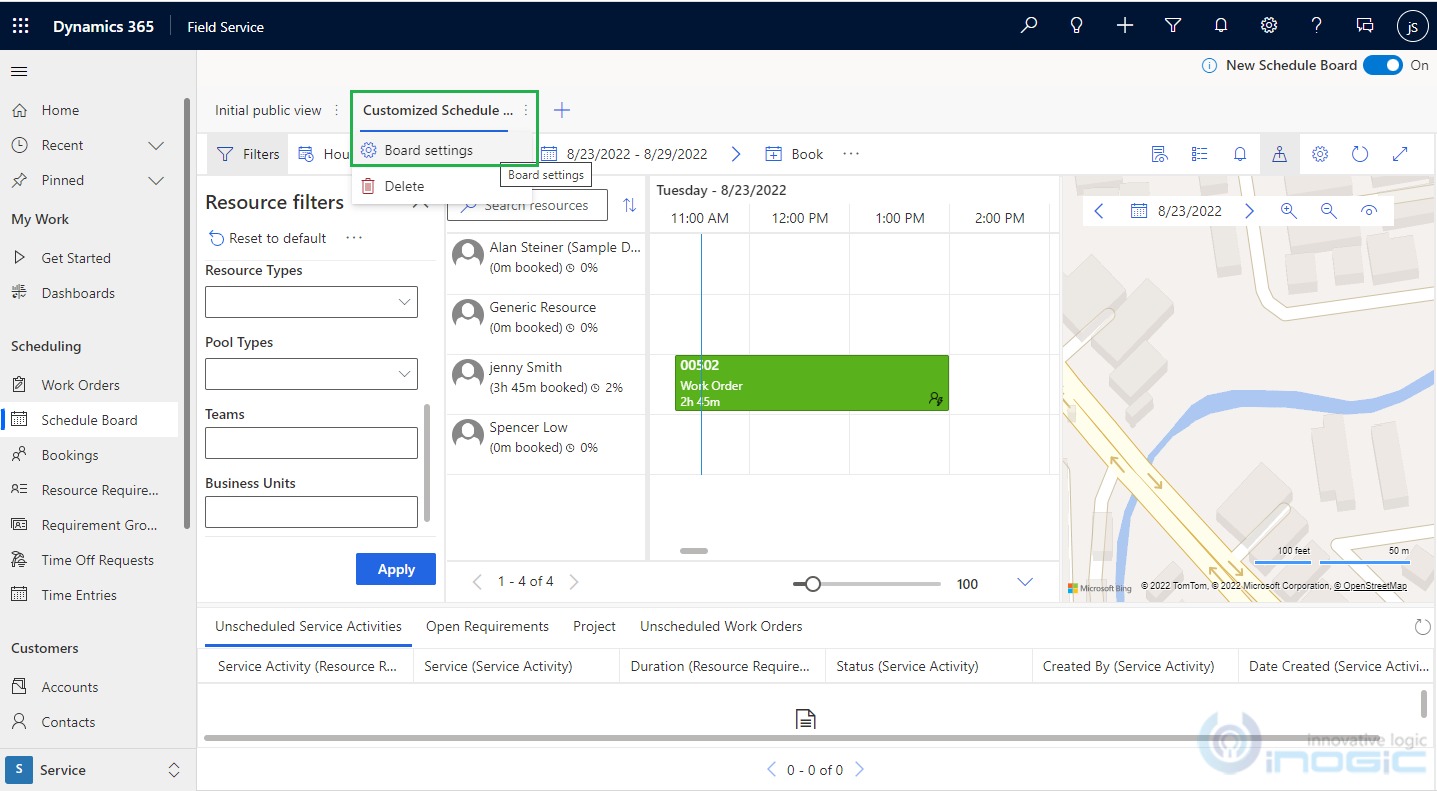Toggle the Filters pane button

249,154
